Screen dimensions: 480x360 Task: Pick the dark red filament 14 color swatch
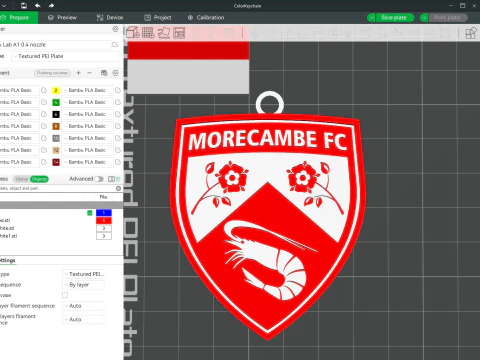56,162
